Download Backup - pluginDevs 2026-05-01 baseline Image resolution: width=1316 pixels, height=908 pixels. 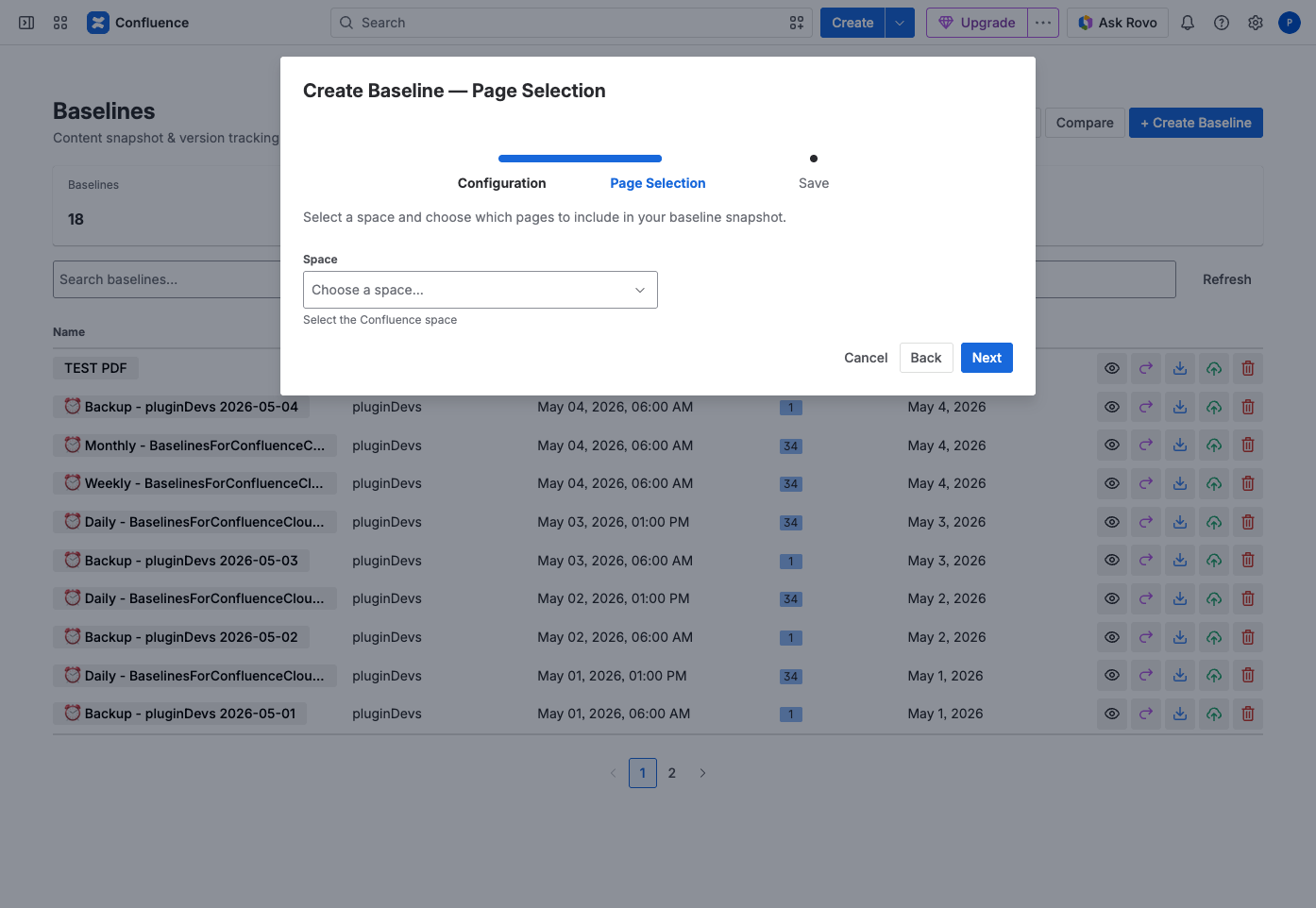tap(1180, 714)
